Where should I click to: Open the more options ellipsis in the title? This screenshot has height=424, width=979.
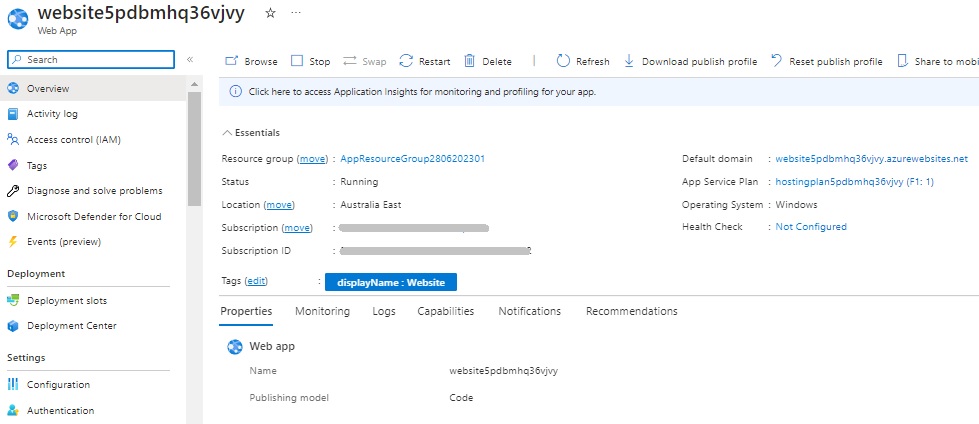[x=296, y=13]
